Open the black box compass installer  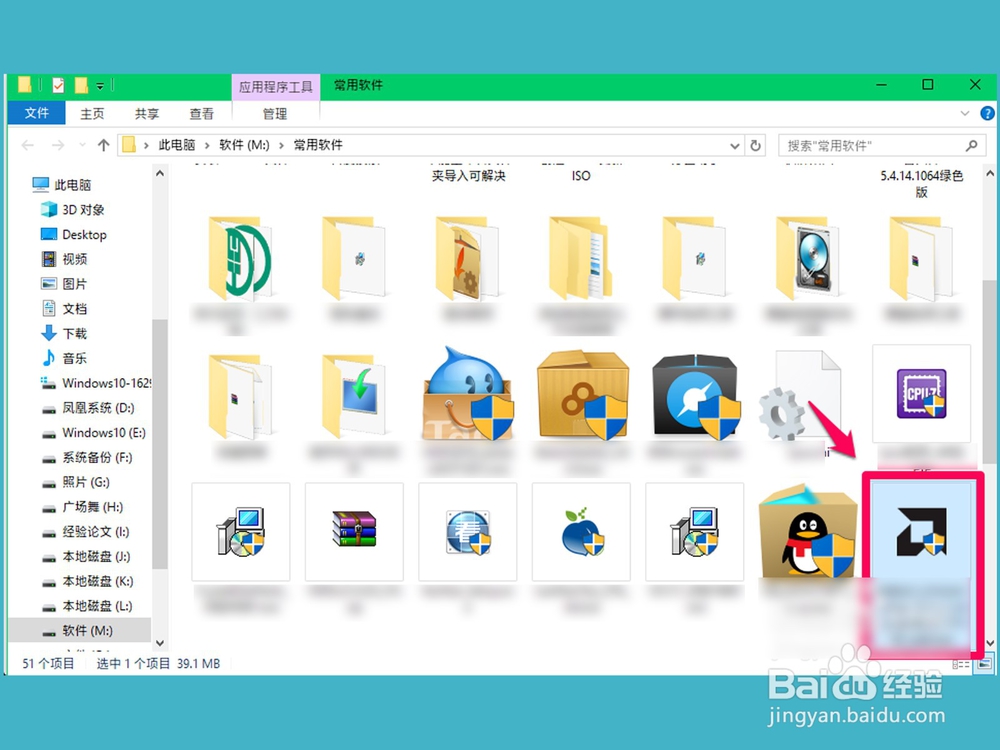[696, 395]
